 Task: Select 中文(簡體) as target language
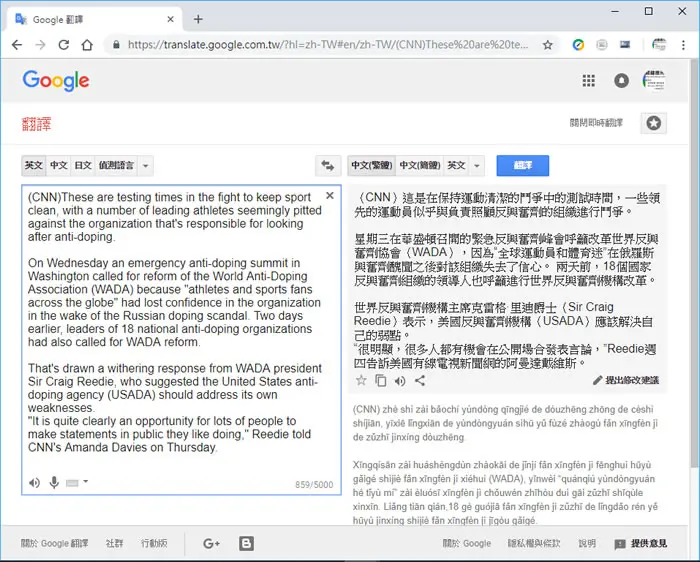point(420,166)
